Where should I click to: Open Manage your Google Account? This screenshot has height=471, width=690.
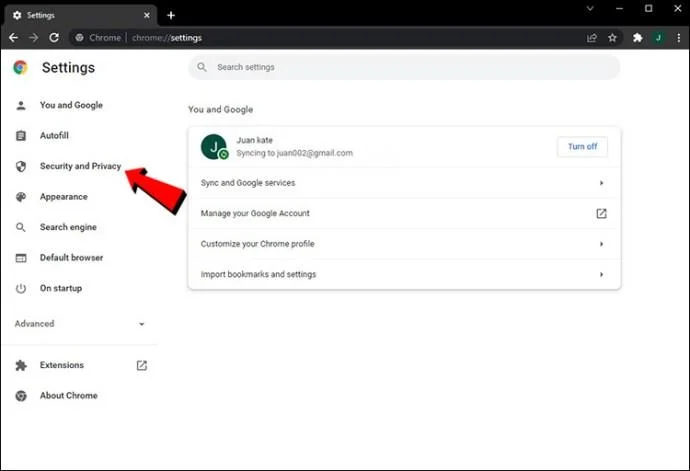(x=404, y=213)
